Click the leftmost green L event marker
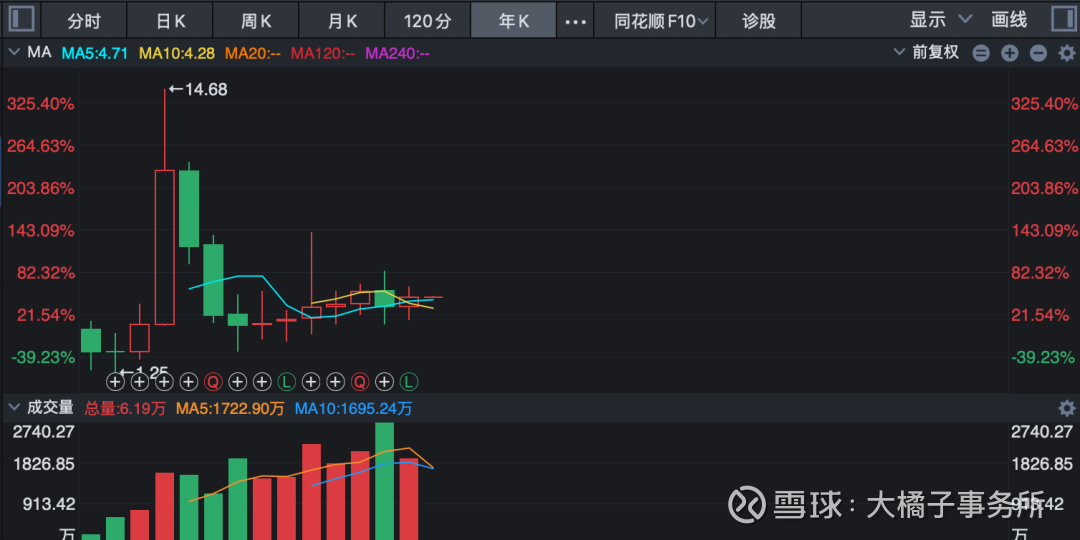1080x540 pixels. point(286,381)
